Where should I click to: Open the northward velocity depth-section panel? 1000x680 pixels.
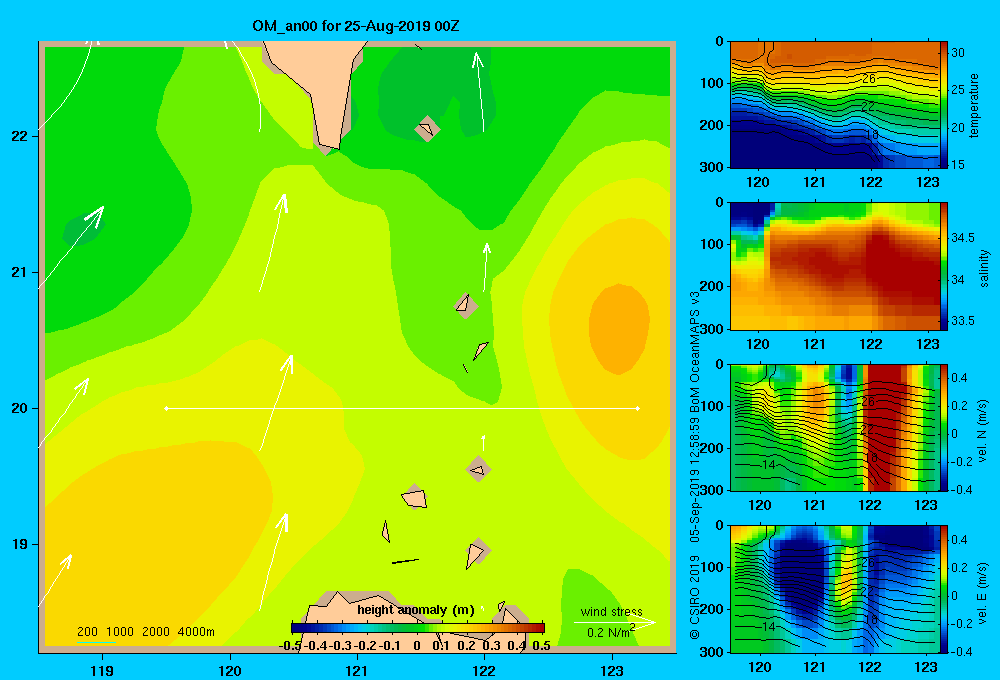coord(834,428)
